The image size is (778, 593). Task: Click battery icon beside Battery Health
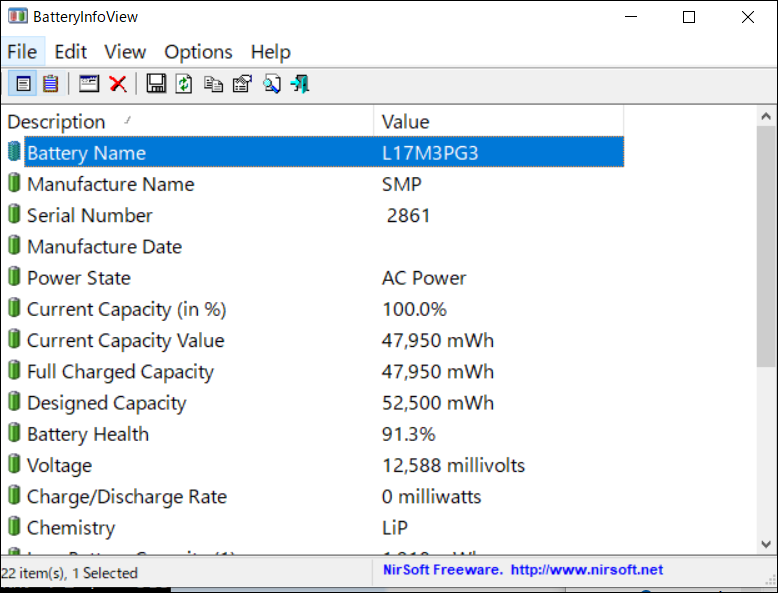pos(14,433)
